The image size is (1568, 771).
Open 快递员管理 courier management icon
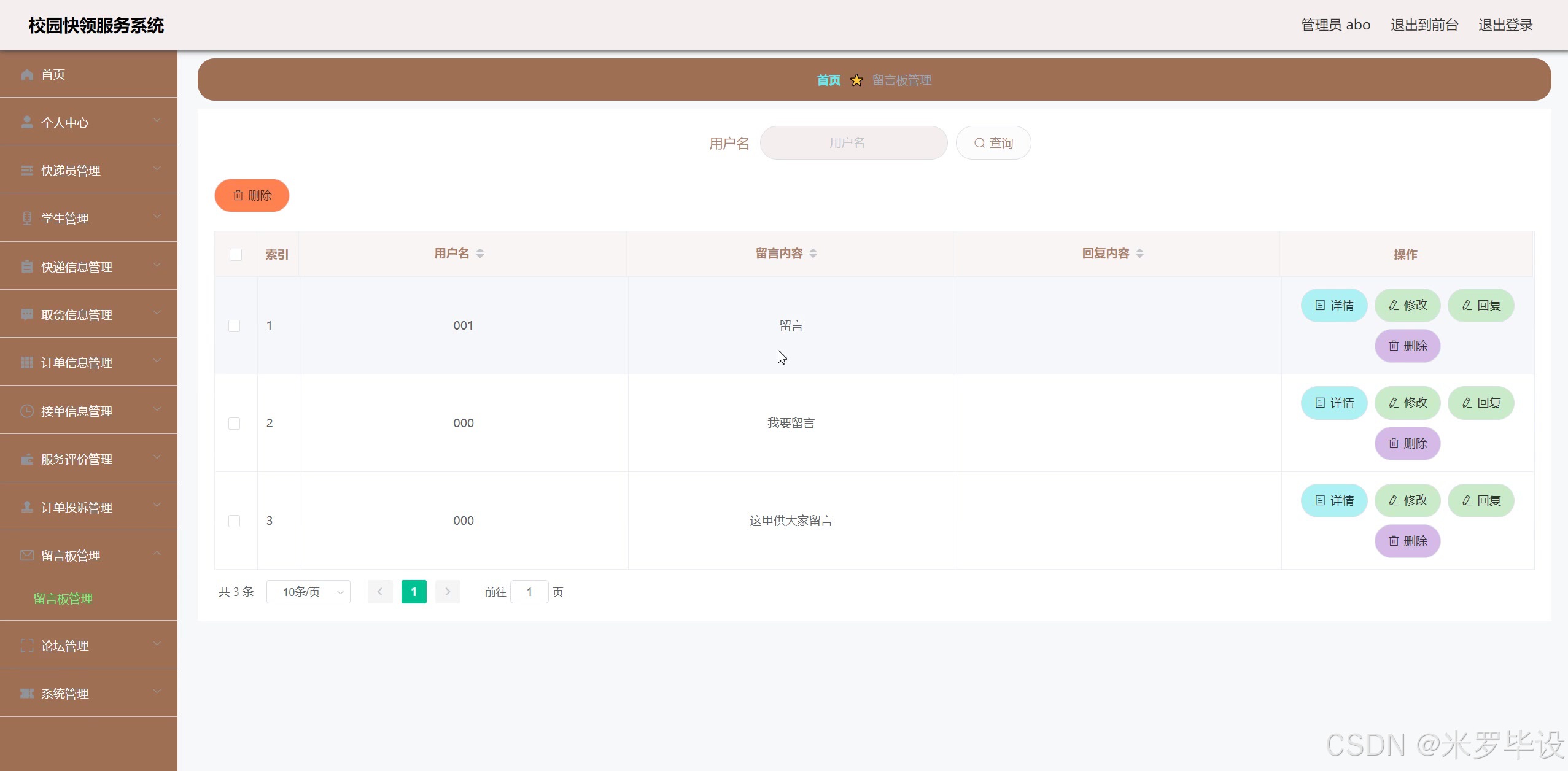pos(26,170)
